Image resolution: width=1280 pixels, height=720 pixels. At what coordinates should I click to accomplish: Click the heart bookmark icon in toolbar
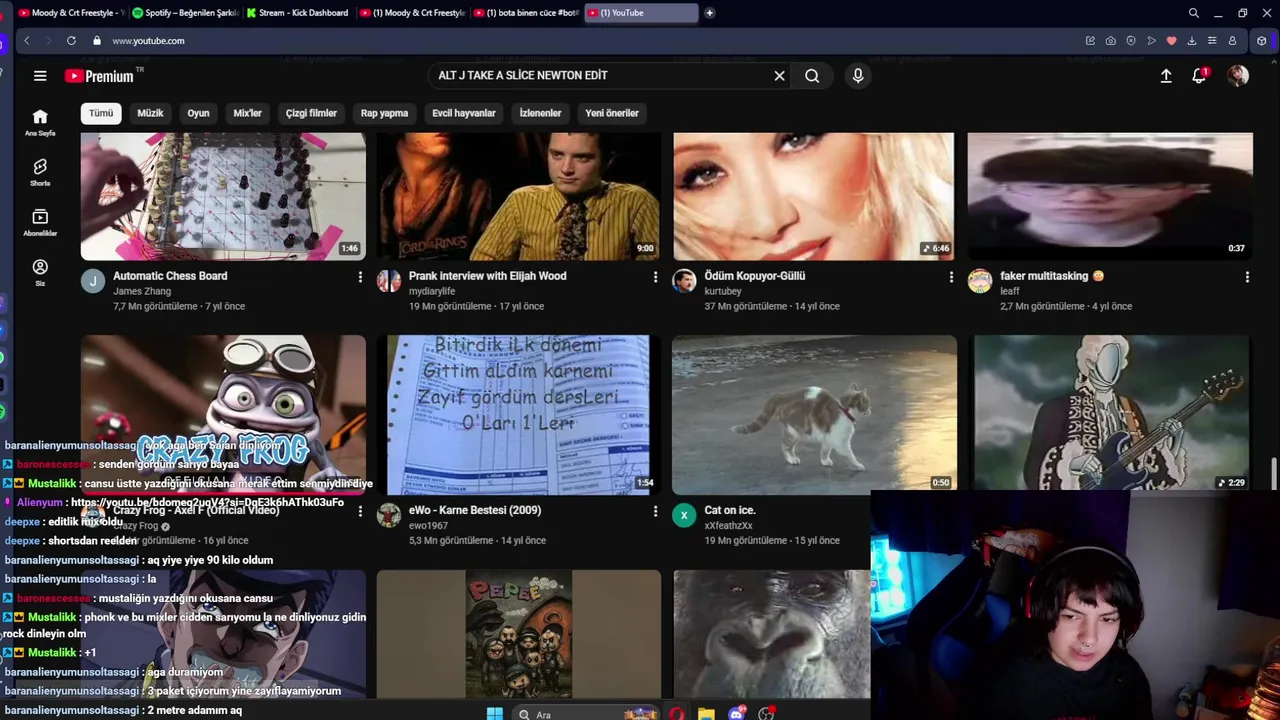pyautogui.click(x=1172, y=41)
